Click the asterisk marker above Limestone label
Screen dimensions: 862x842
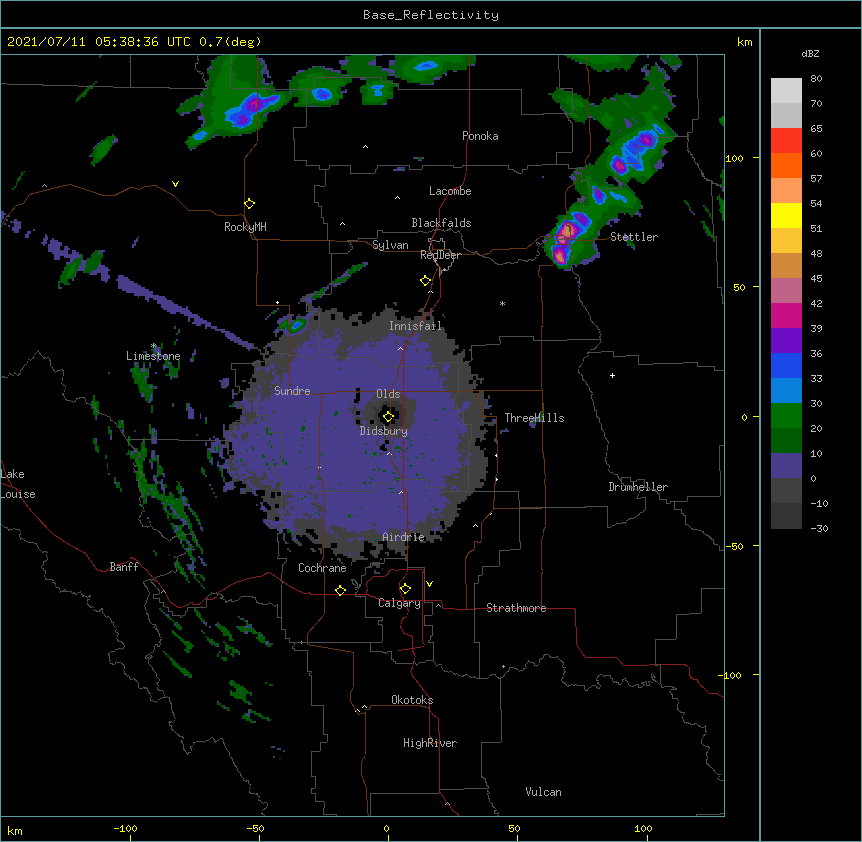pos(153,346)
